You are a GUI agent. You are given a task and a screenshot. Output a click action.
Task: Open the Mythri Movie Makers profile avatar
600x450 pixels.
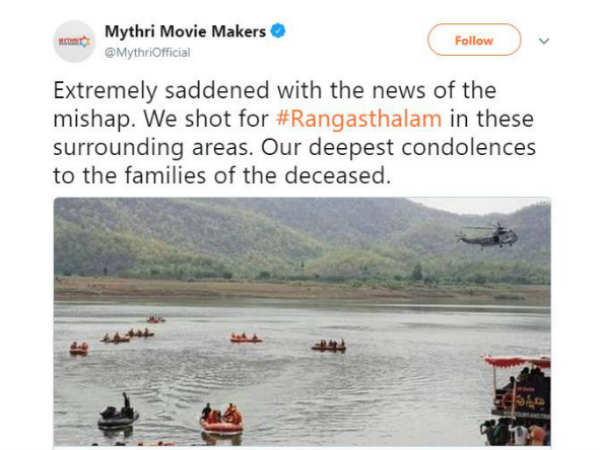click(74, 41)
